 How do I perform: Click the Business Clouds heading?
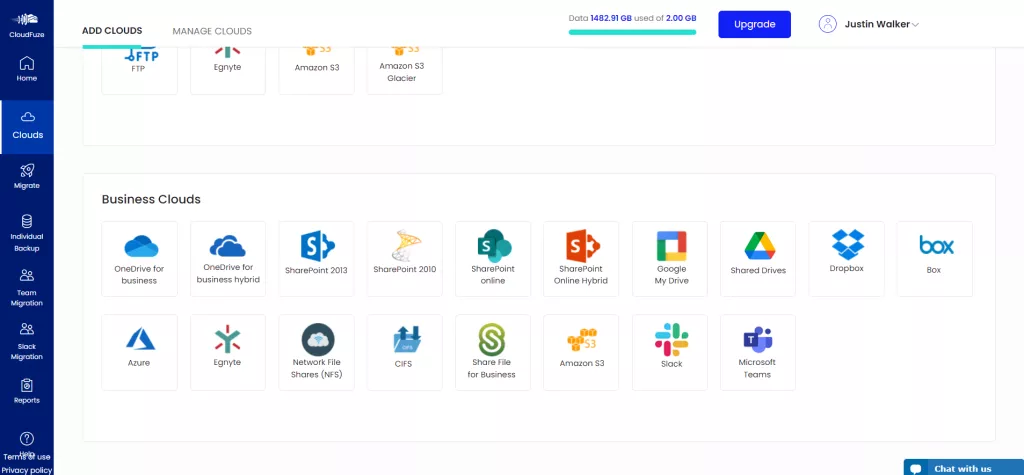pos(151,199)
